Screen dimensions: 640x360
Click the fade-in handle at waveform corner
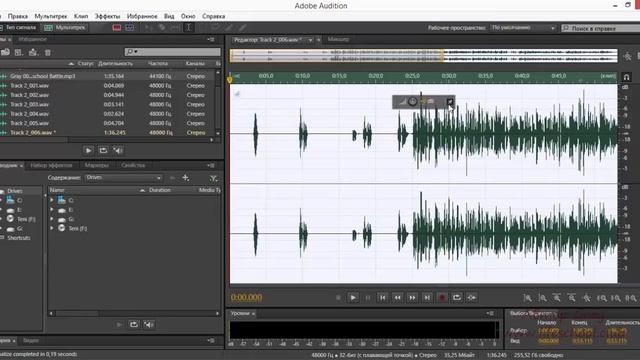[x=237, y=93]
